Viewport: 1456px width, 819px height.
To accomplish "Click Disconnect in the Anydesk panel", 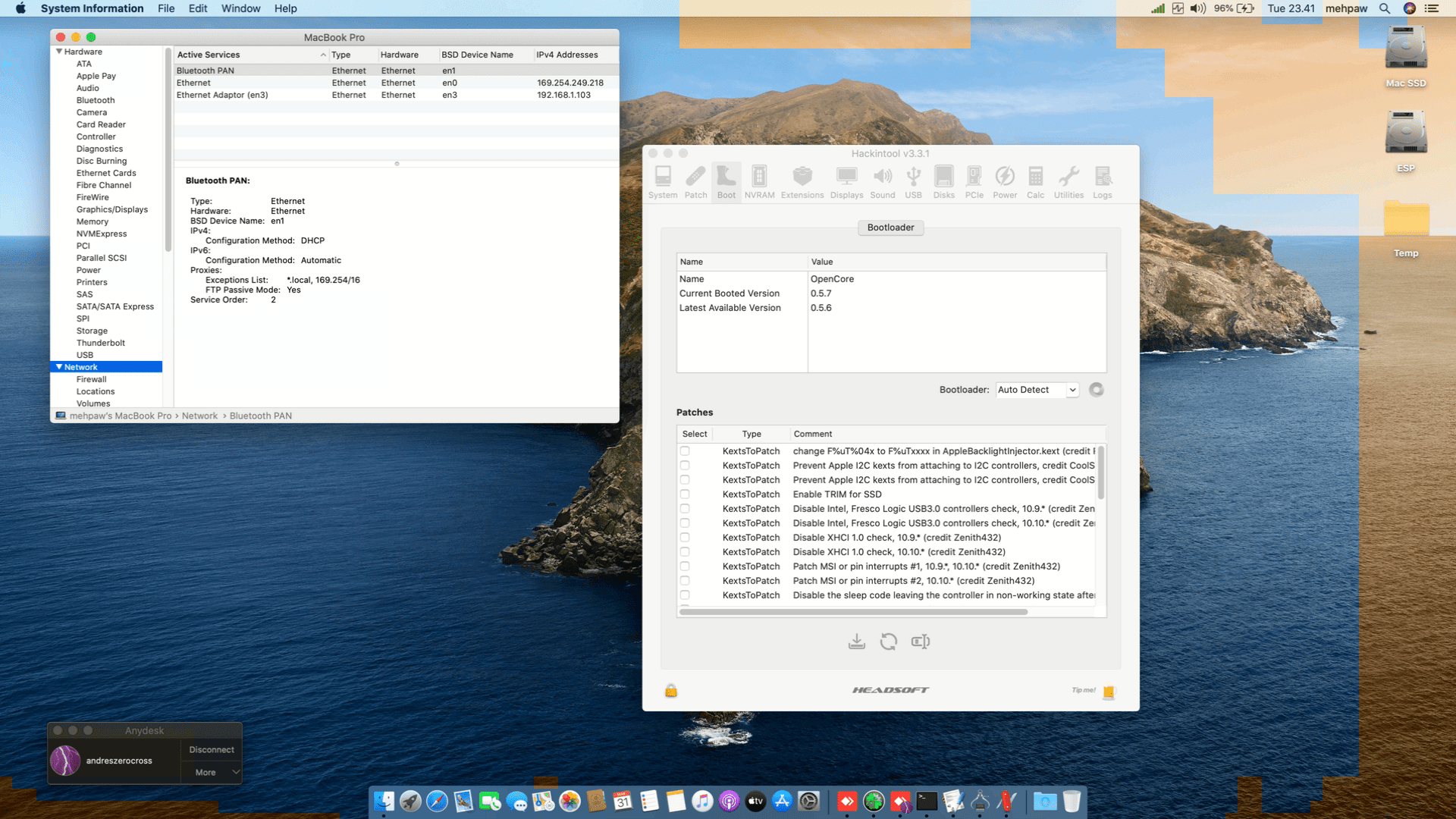I will click(212, 749).
